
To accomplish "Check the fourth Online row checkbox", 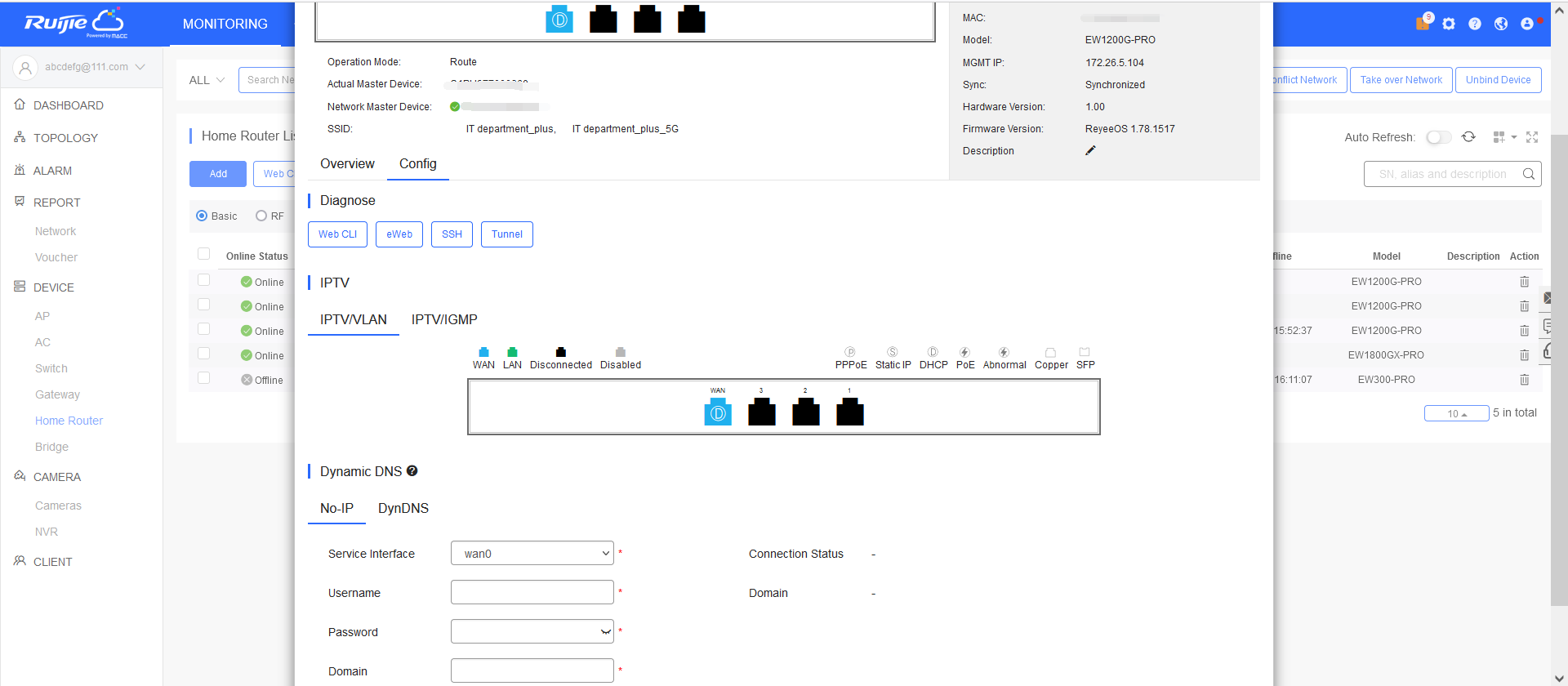I will [204, 354].
